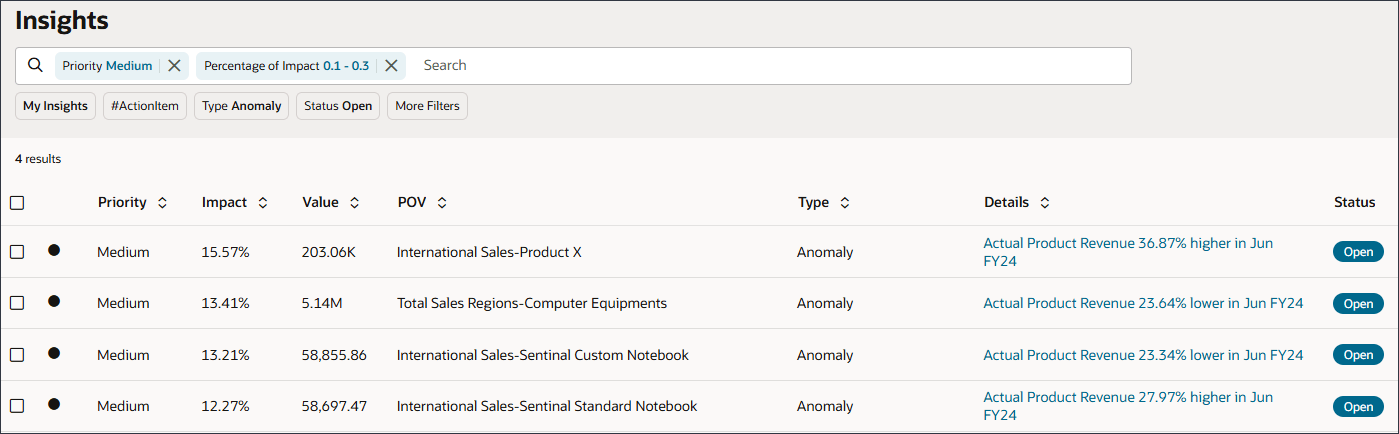Sort by Impact column arrows
Image resolution: width=1399 pixels, height=434 pixels.
(263, 203)
